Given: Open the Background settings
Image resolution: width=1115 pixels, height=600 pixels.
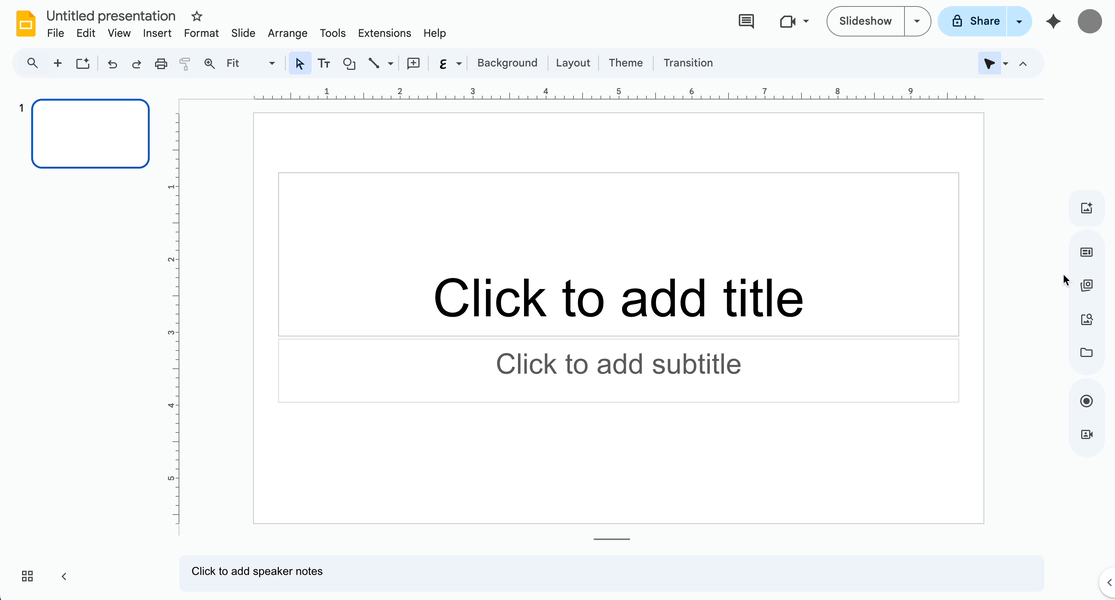Looking at the screenshot, I should click(507, 62).
